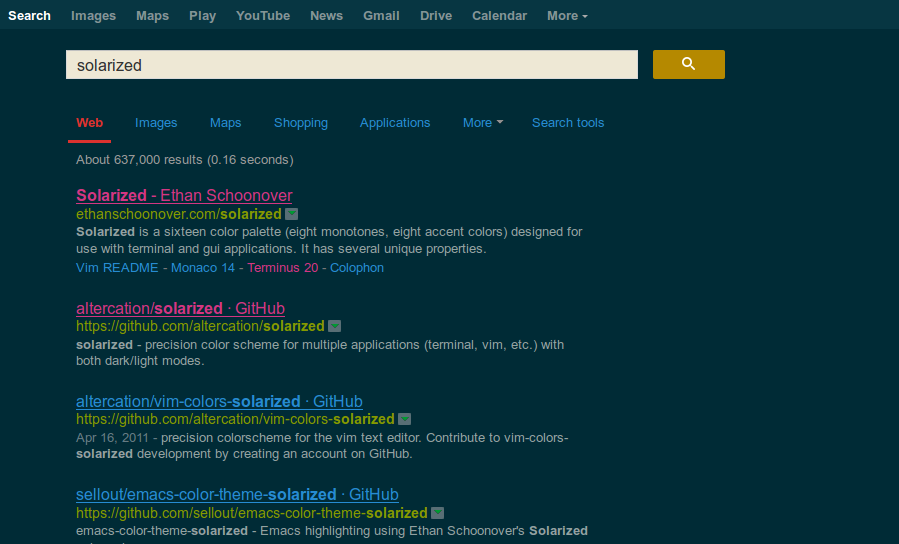Open Drive from top bar

[x=436, y=16]
